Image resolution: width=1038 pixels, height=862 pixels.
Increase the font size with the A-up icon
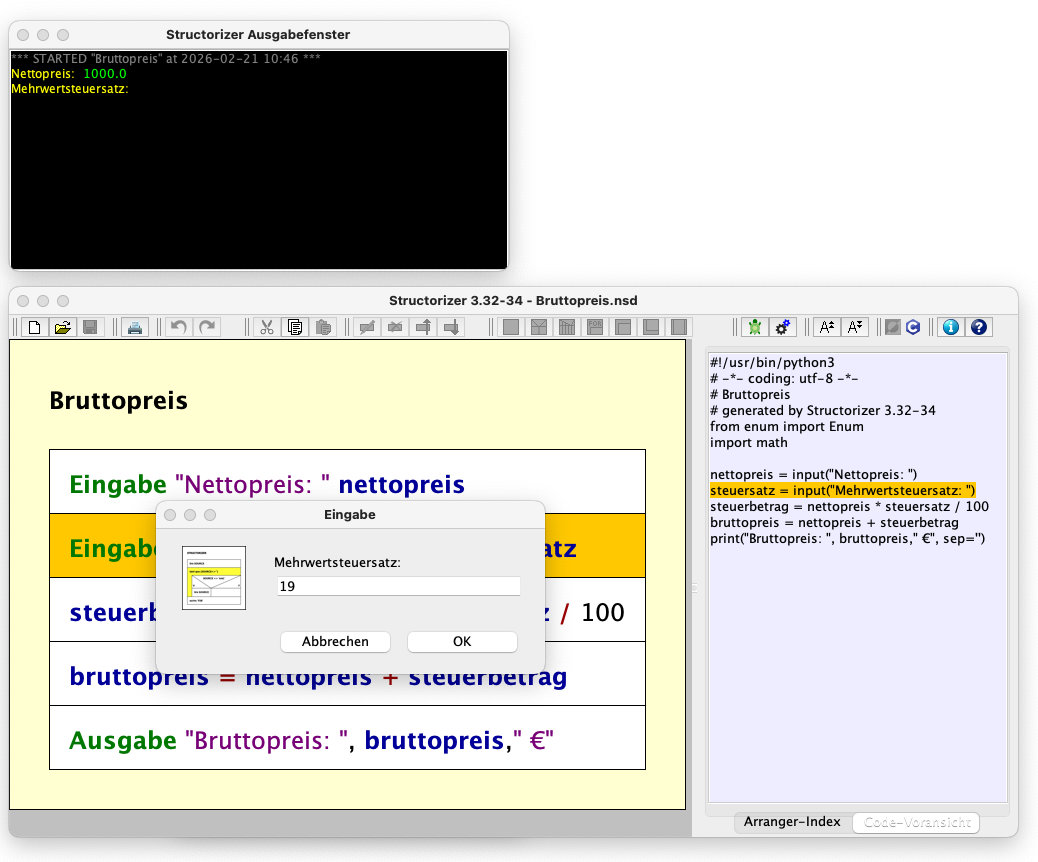(x=827, y=327)
